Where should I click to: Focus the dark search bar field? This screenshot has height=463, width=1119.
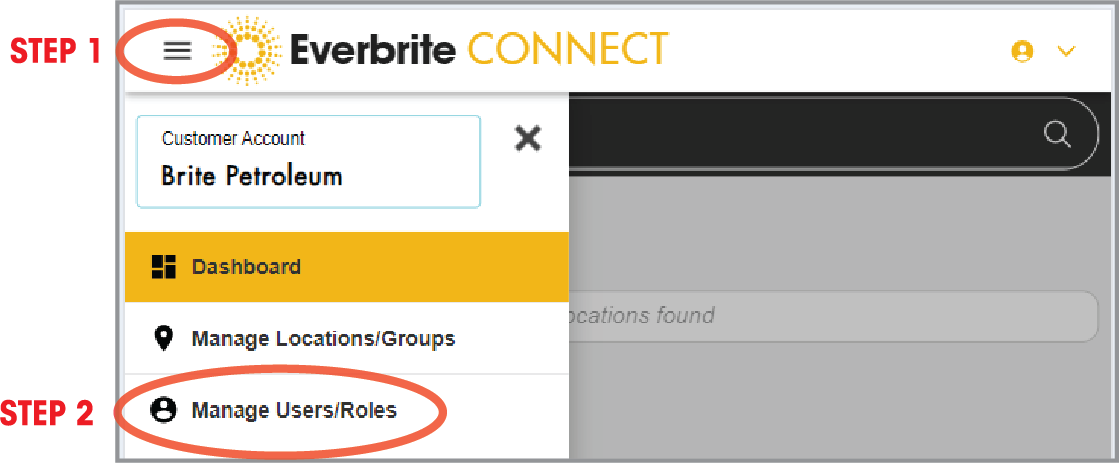[x=800, y=133]
